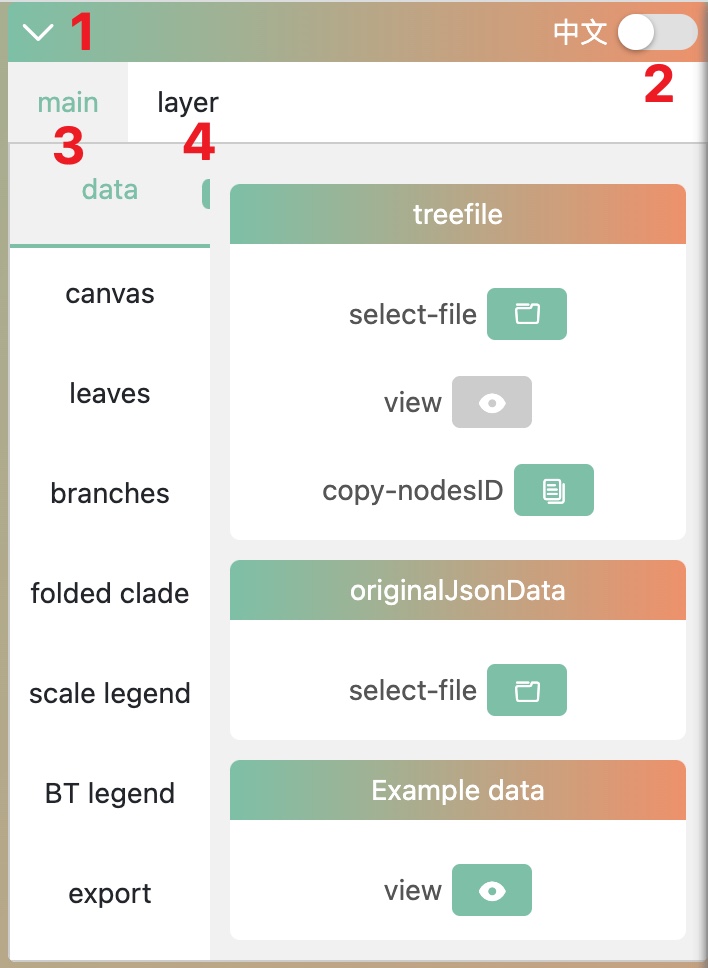Open the export section

coord(110,893)
